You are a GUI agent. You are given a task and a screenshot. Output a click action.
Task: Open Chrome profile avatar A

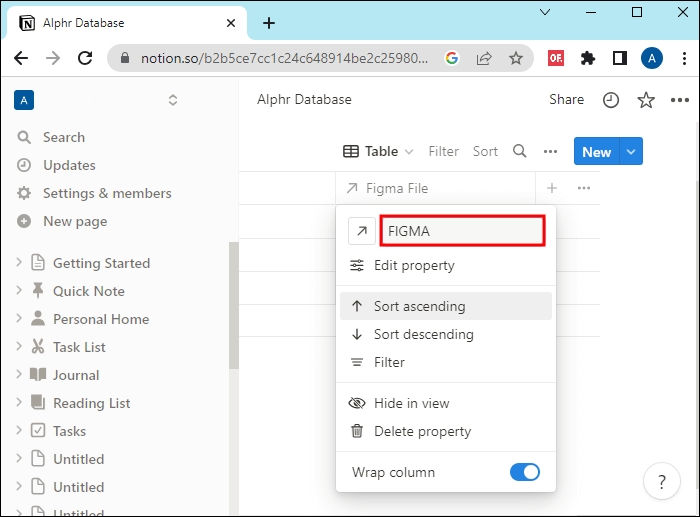pos(652,58)
